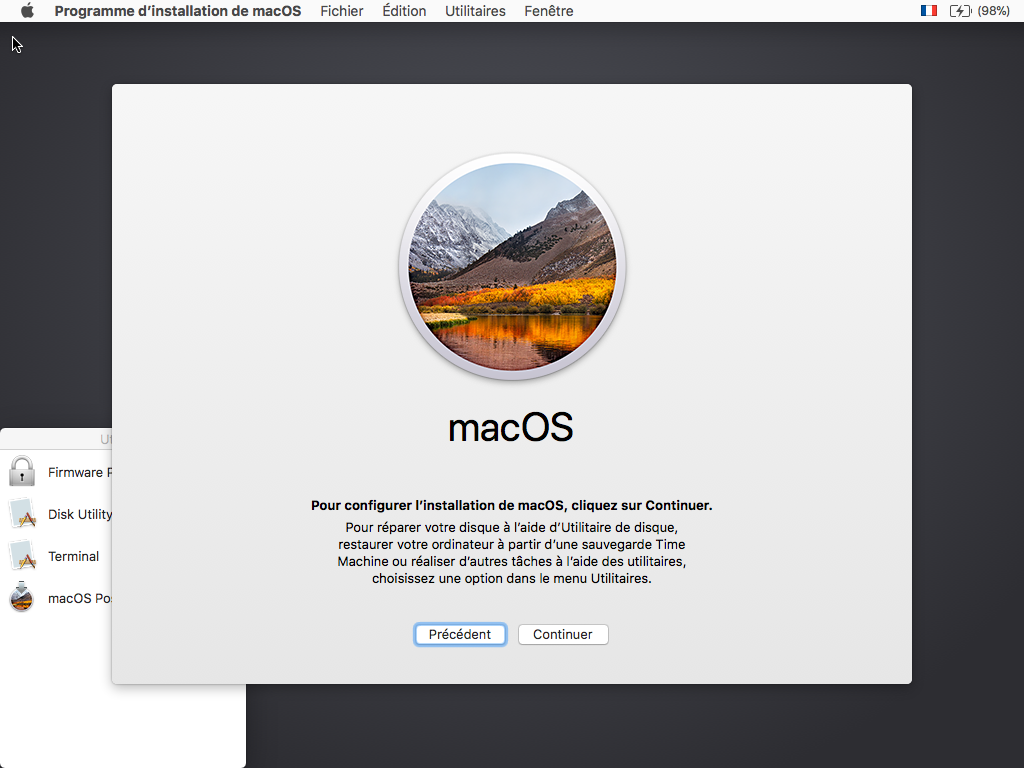Viewport: 1024px width, 768px height.
Task: Select the Terminal label in utilities list
Action: click(x=74, y=556)
